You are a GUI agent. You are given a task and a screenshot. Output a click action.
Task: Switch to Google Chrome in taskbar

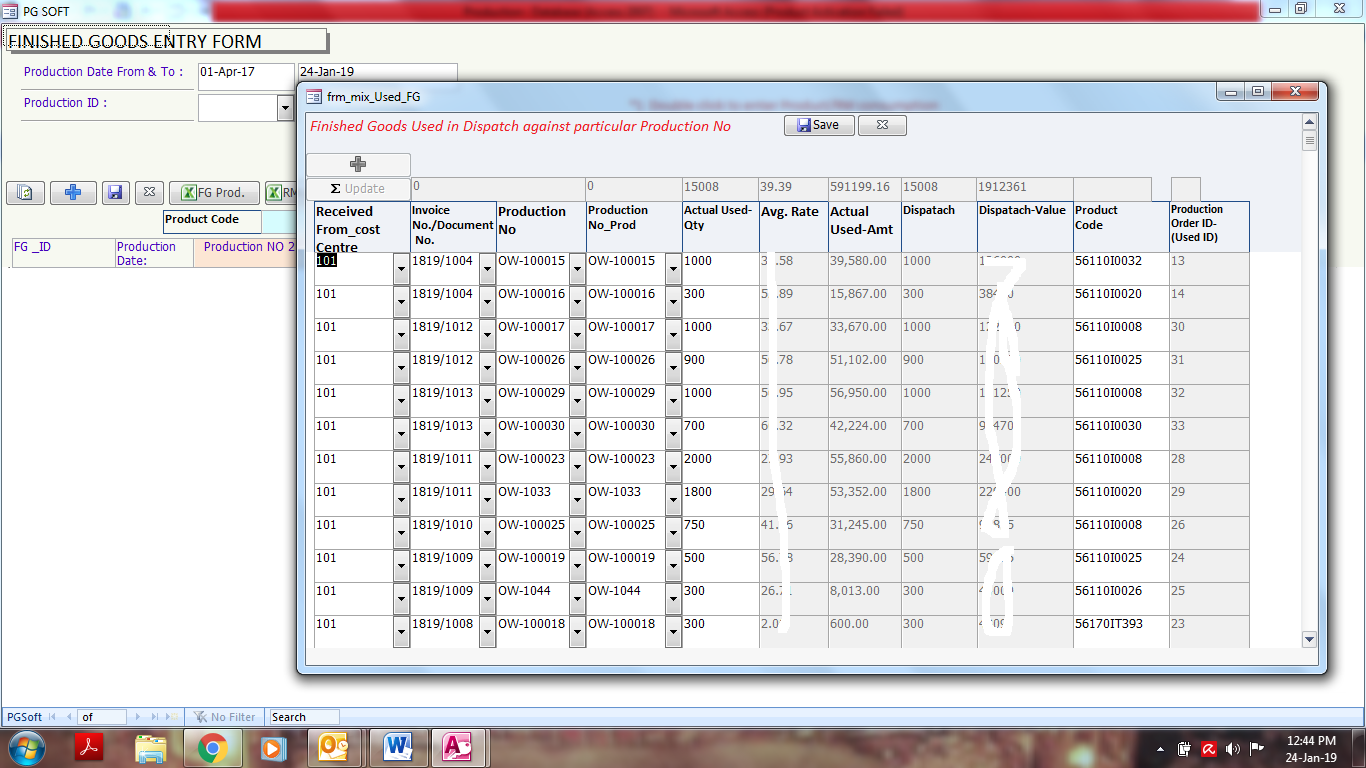[212, 748]
